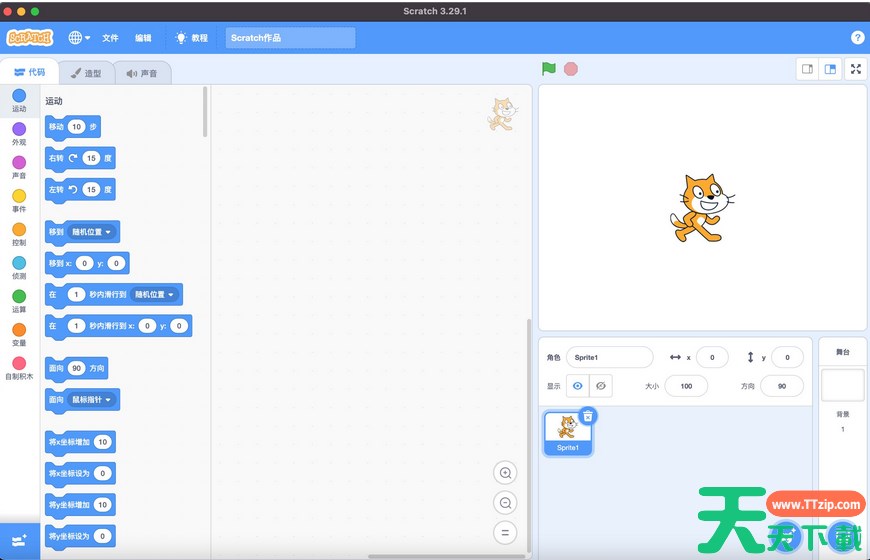This screenshot has width=870, height=560.
Task: Open the 文件 menu
Action: [x=110, y=38]
